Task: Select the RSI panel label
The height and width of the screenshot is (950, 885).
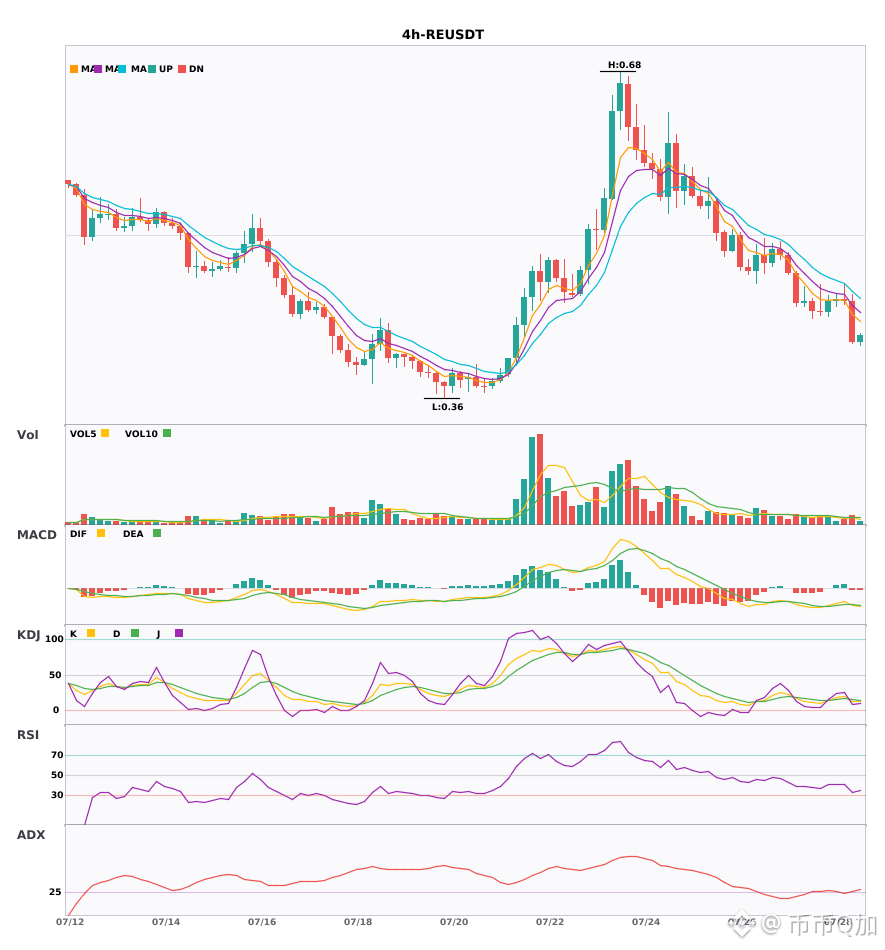Action: [28, 735]
